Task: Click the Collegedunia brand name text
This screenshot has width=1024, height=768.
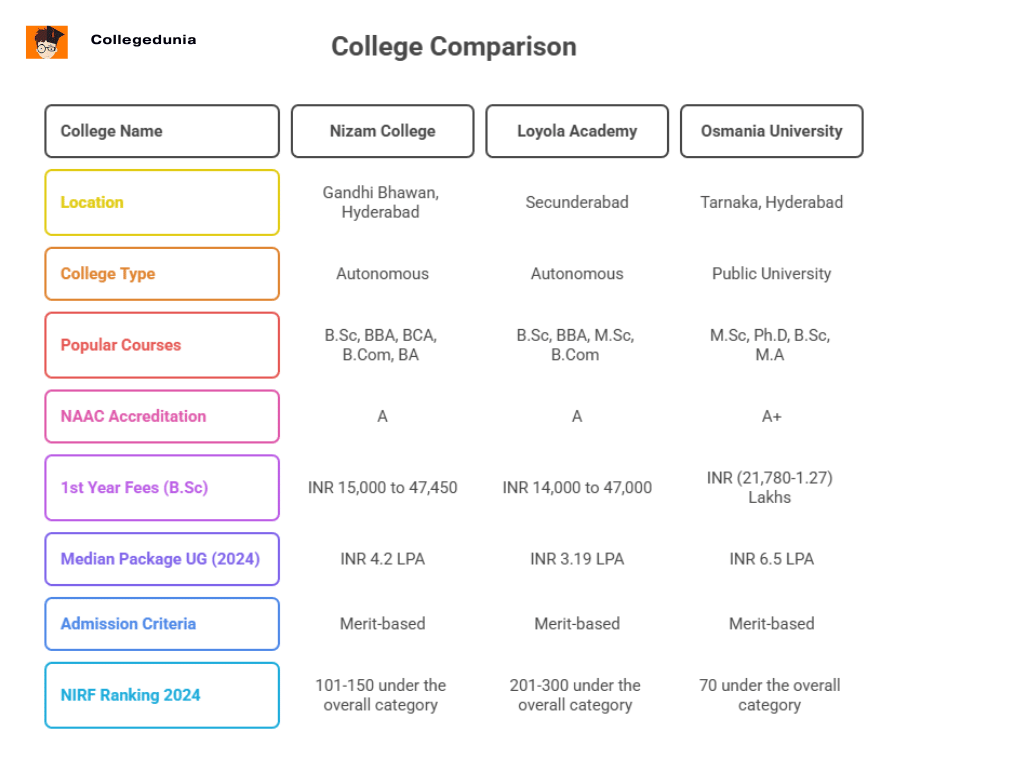Action: (143, 40)
